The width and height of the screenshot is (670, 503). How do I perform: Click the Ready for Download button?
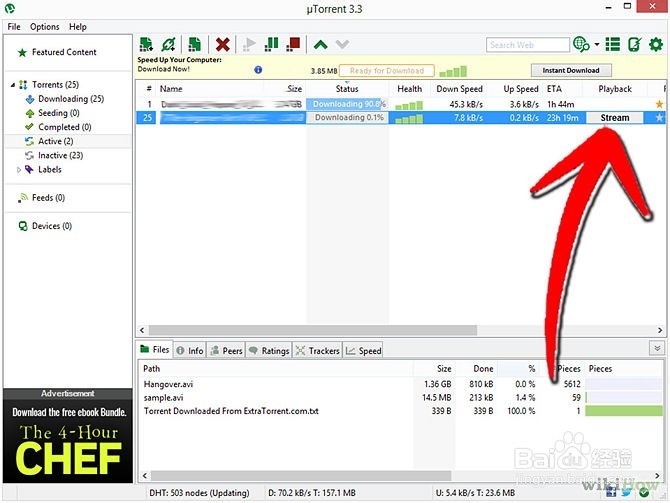pyautogui.click(x=387, y=71)
